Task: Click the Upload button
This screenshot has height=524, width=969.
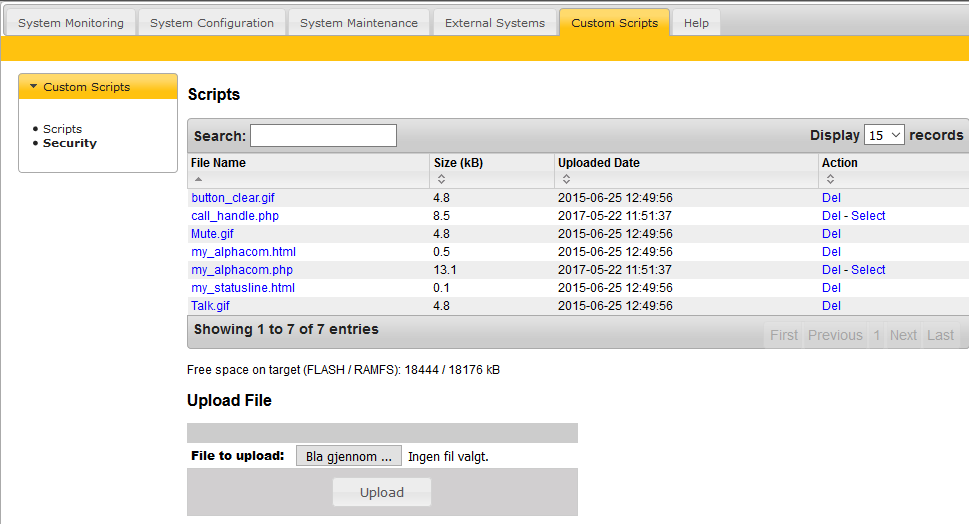Action: (x=381, y=492)
